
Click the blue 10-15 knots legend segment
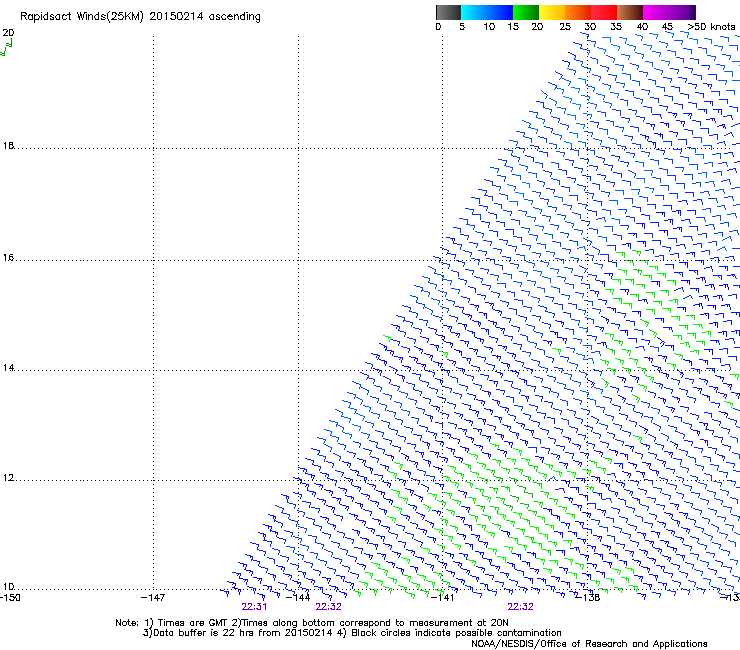(x=500, y=12)
